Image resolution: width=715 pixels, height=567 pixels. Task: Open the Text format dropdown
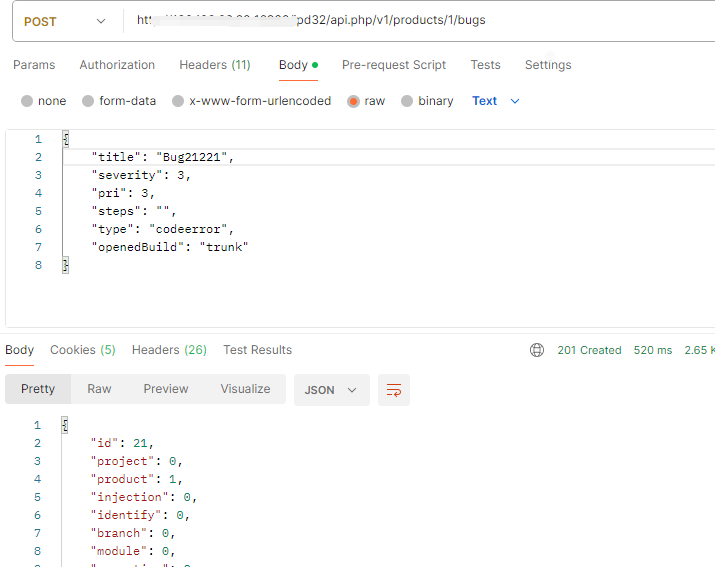pyautogui.click(x=496, y=101)
